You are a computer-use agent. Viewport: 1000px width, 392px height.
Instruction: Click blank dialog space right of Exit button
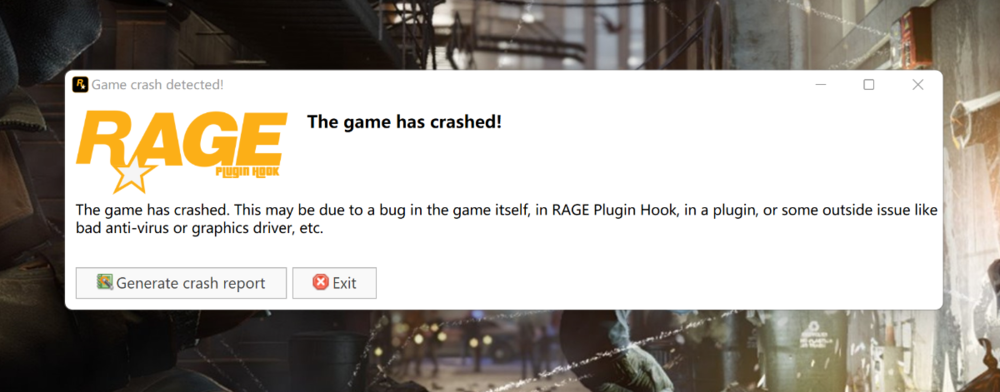(657, 283)
